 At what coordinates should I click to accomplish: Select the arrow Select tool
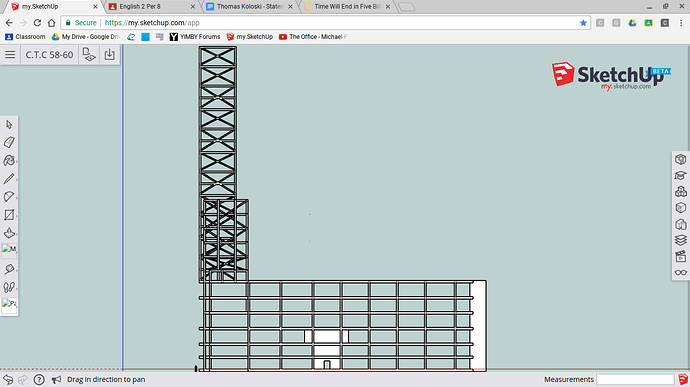[x=9, y=125]
